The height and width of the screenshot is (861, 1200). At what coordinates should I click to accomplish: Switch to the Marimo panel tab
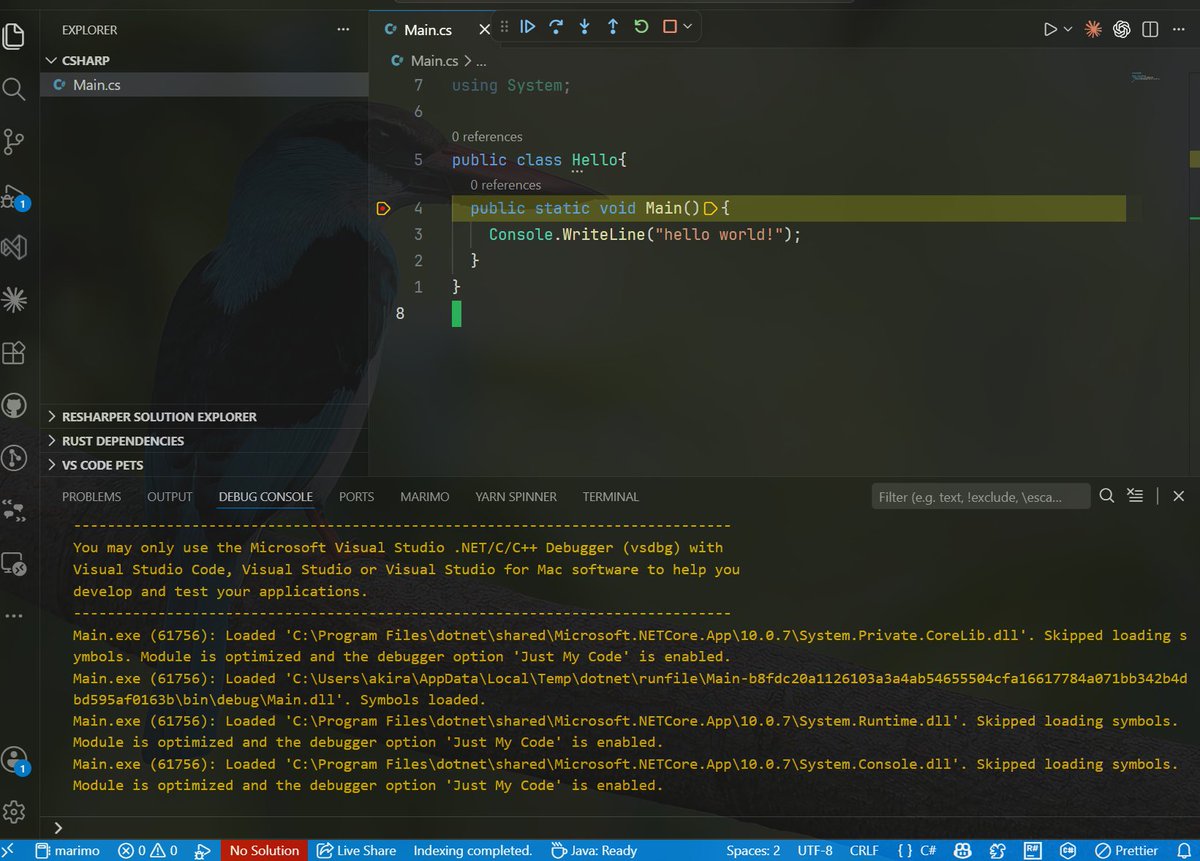click(425, 497)
